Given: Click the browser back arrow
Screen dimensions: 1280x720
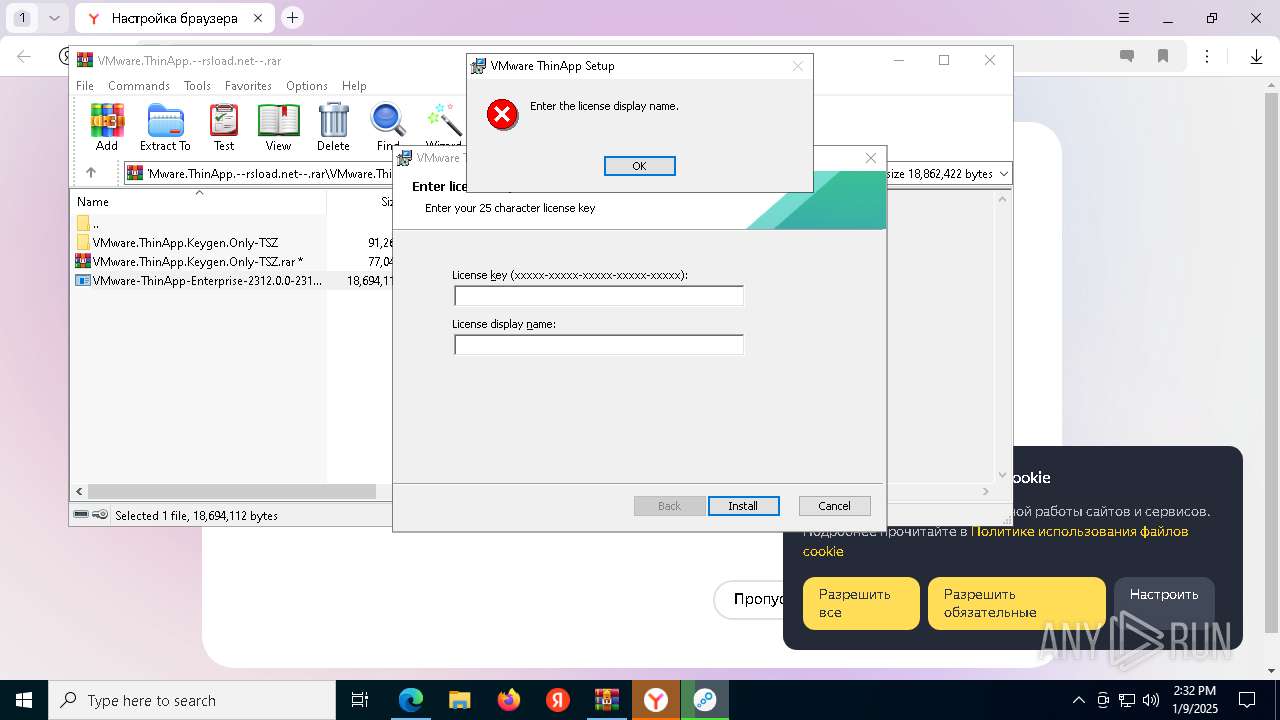Looking at the screenshot, I should click(24, 57).
